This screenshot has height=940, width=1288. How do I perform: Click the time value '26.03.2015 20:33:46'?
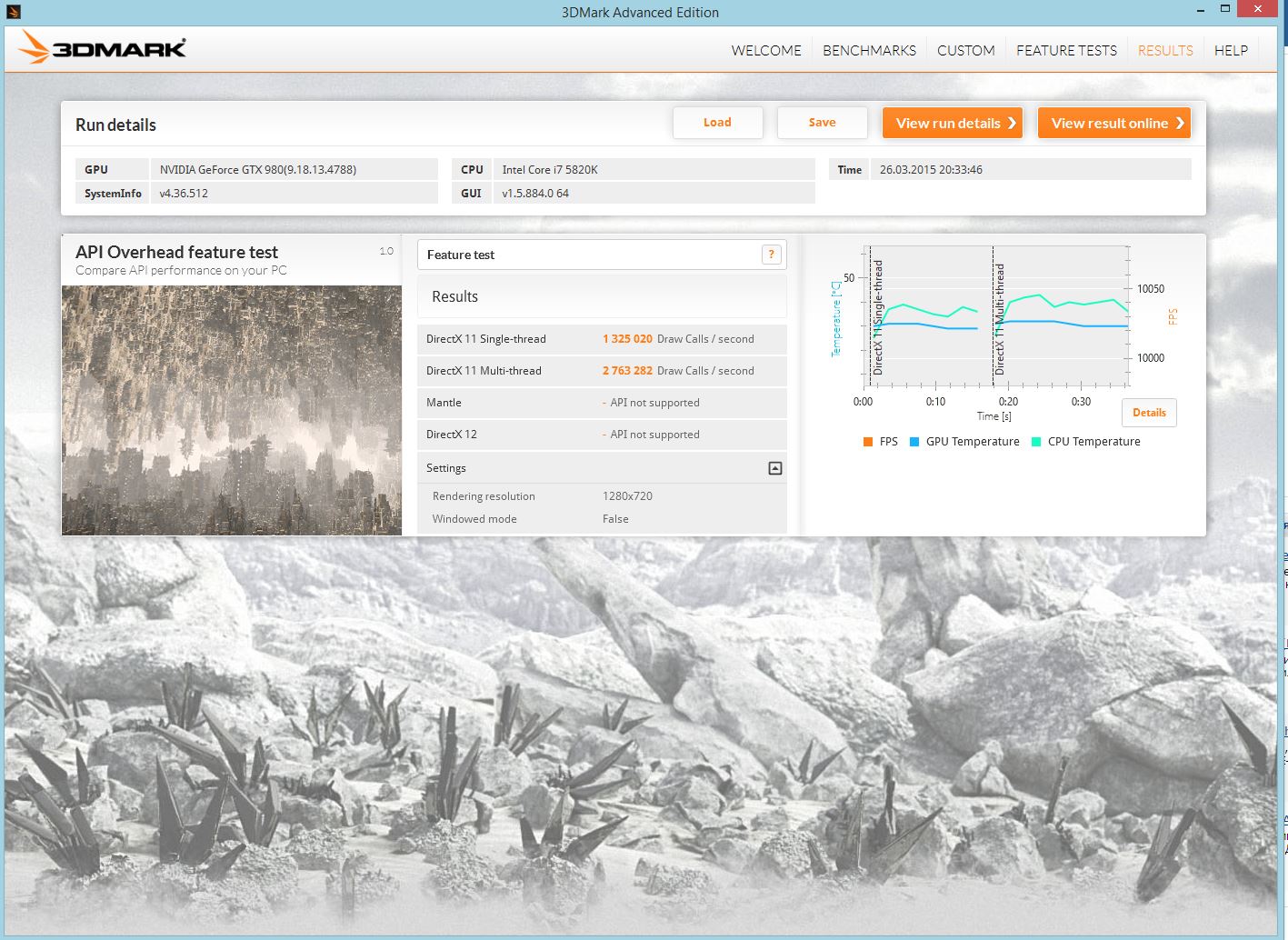(x=931, y=170)
